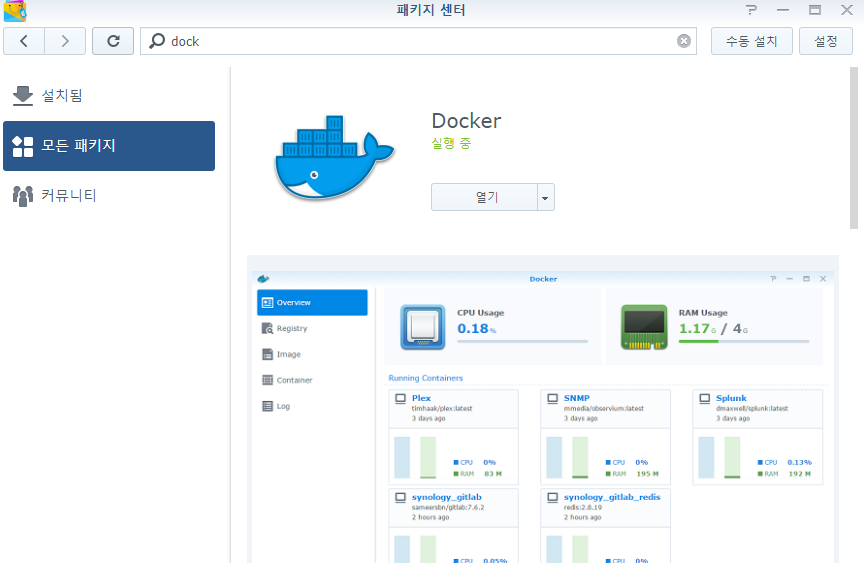Open the help question mark icon
The width and height of the screenshot is (864, 563).
click(x=751, y=10)
